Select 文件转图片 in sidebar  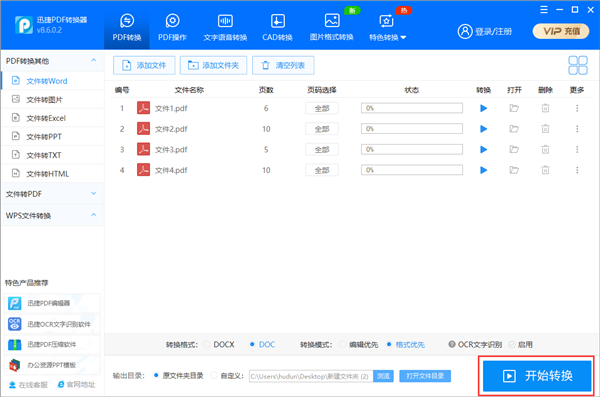point(52,100)
